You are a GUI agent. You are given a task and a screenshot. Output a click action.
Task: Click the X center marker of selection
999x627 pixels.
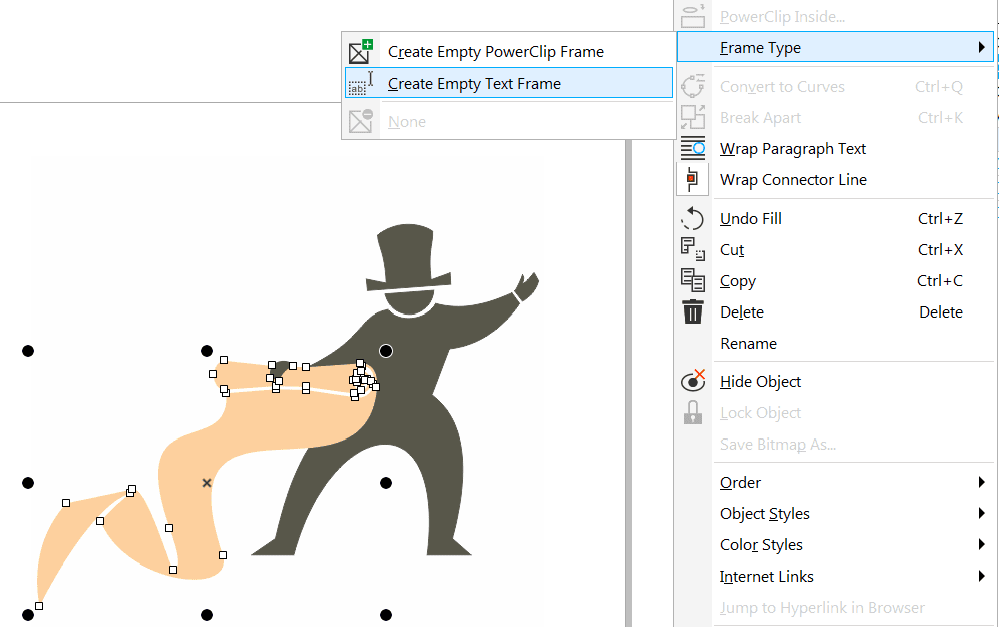[x=207, y=483]
